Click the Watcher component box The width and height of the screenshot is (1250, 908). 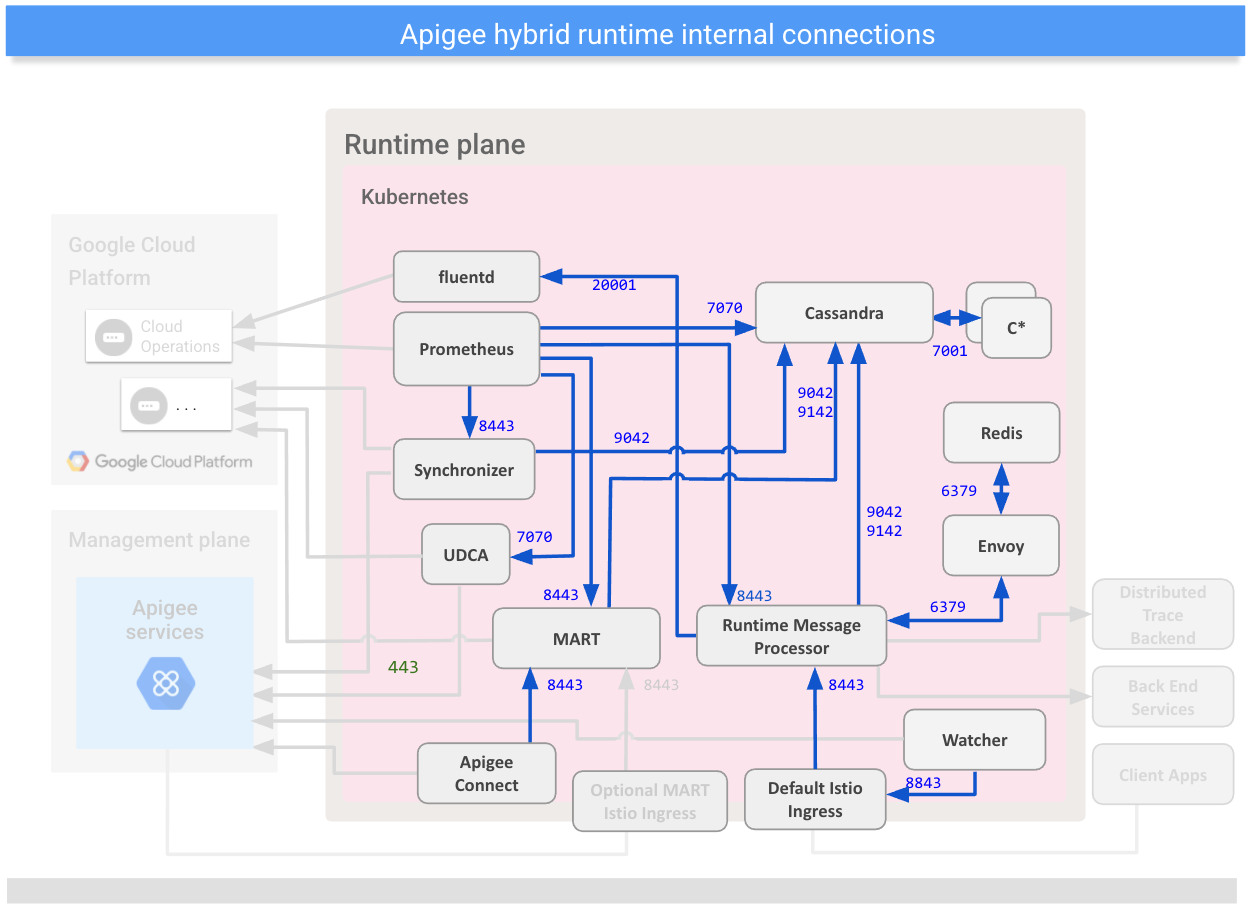pos(974,740)
